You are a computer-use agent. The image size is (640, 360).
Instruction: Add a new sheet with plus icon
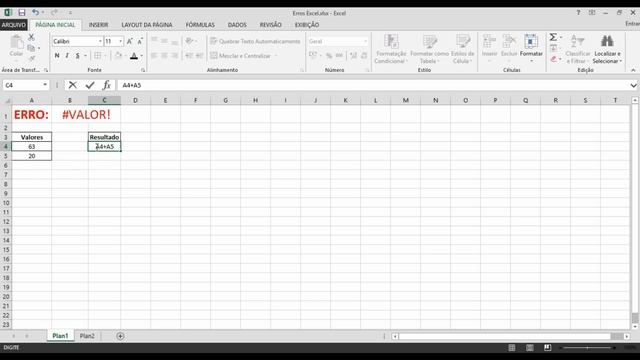point(120,336)
